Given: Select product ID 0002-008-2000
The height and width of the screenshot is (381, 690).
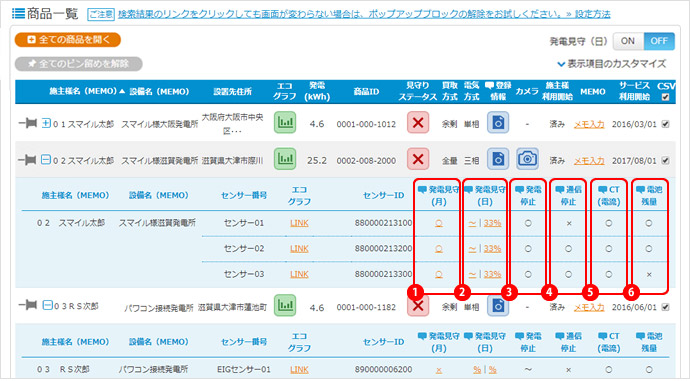Looking at the screenshot, I should coord(366,161).
